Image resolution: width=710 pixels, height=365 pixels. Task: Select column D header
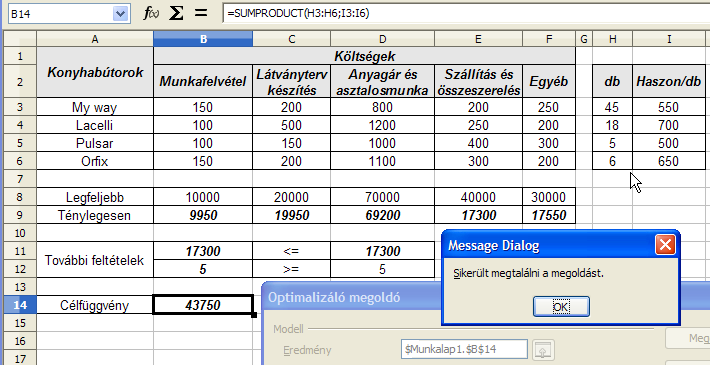[383, 39]
